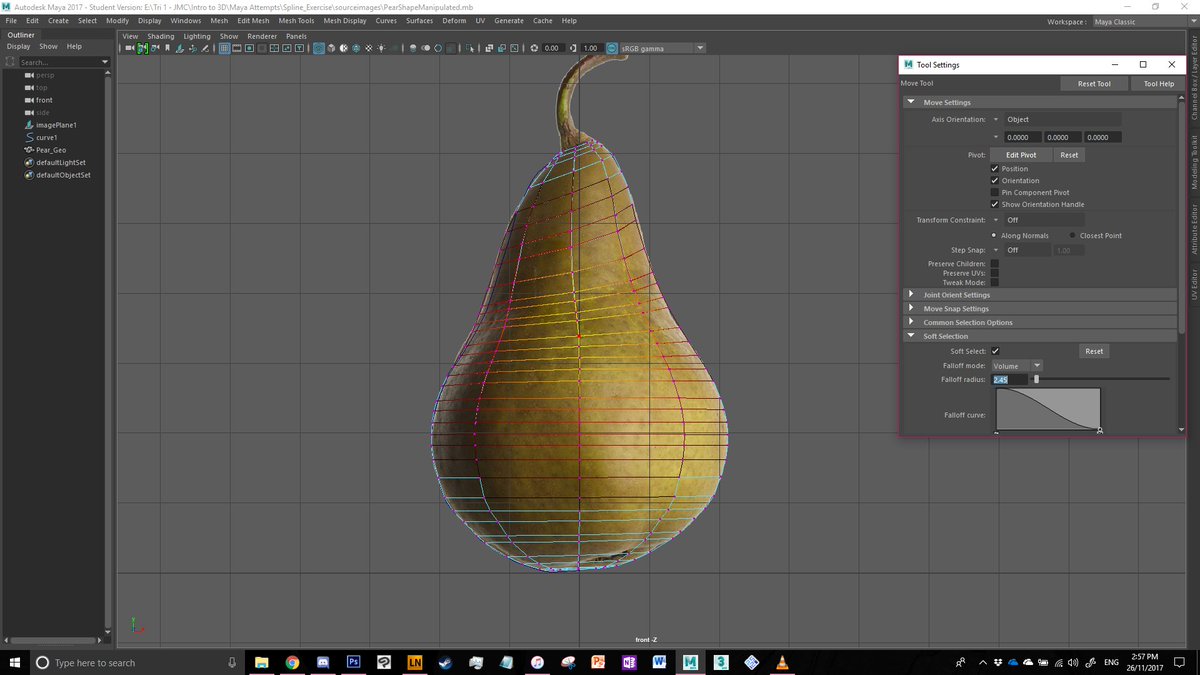The width and height of the screenshot is (1200, 675).
Task: Open Google Chrome from the taskbar
Action: point(292,662)
